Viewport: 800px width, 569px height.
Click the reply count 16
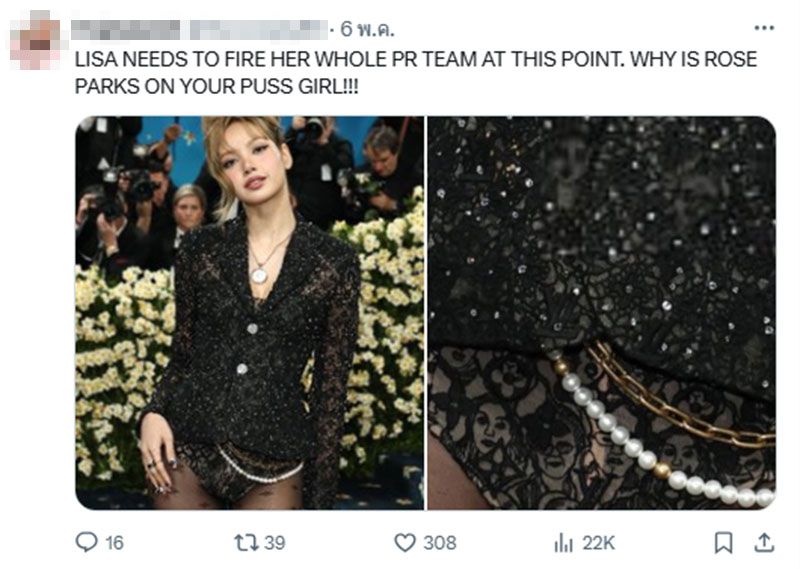point(114,542)
